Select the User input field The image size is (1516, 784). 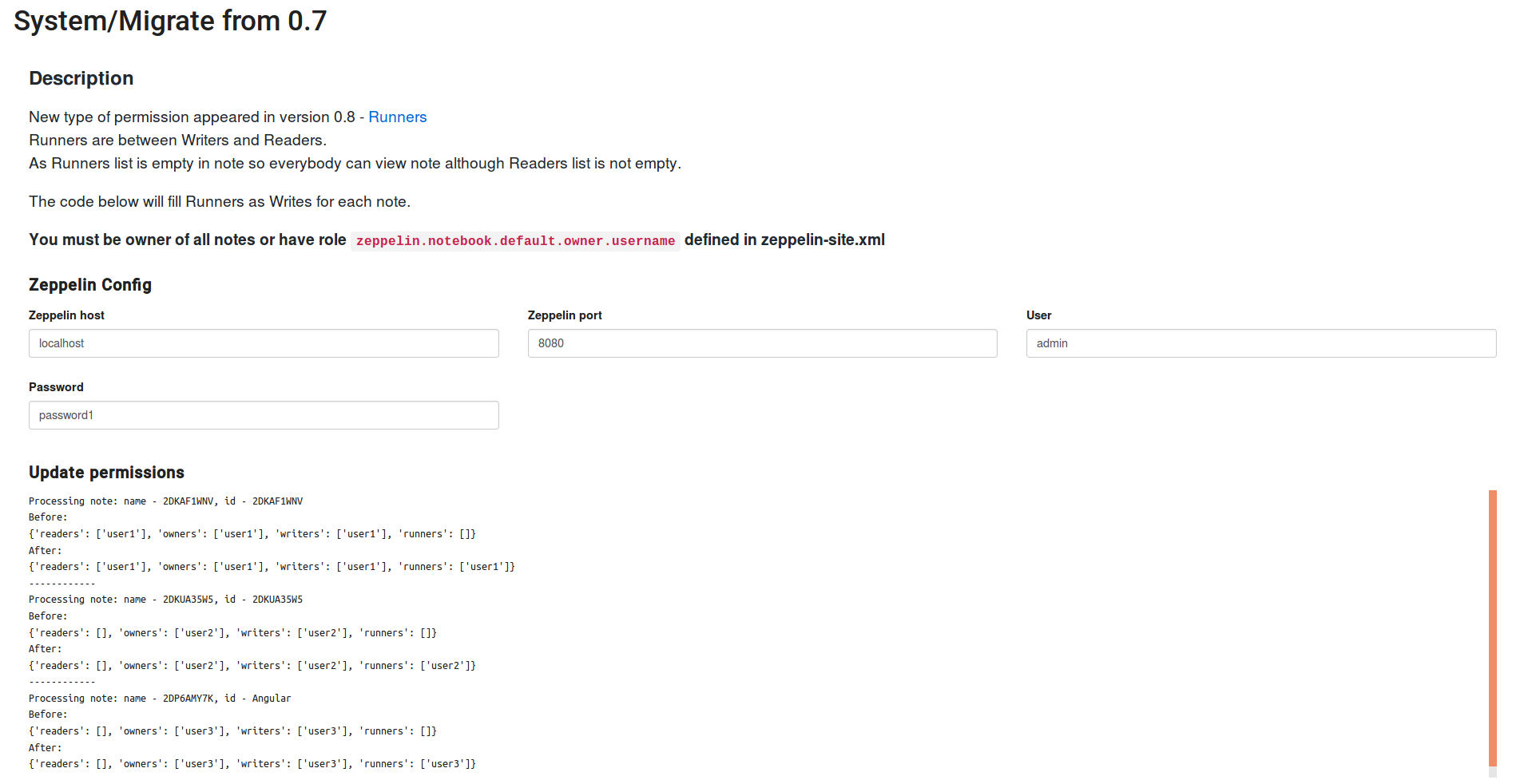[1261, 343]
